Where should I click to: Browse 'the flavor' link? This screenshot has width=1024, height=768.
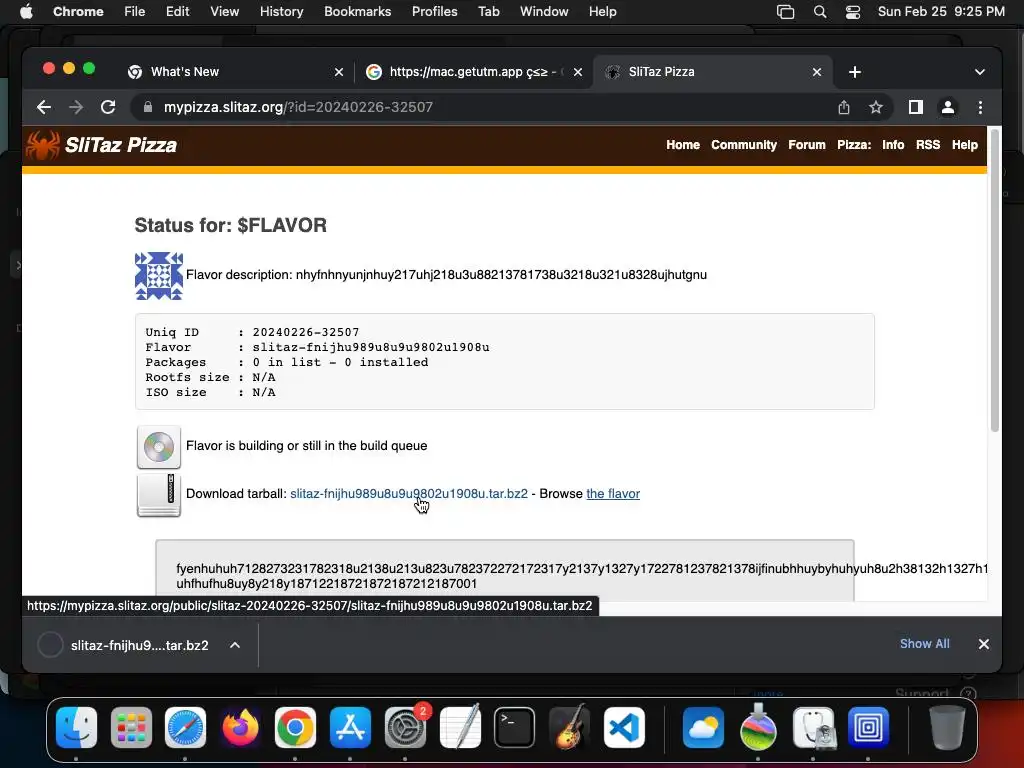click(613, 494)
